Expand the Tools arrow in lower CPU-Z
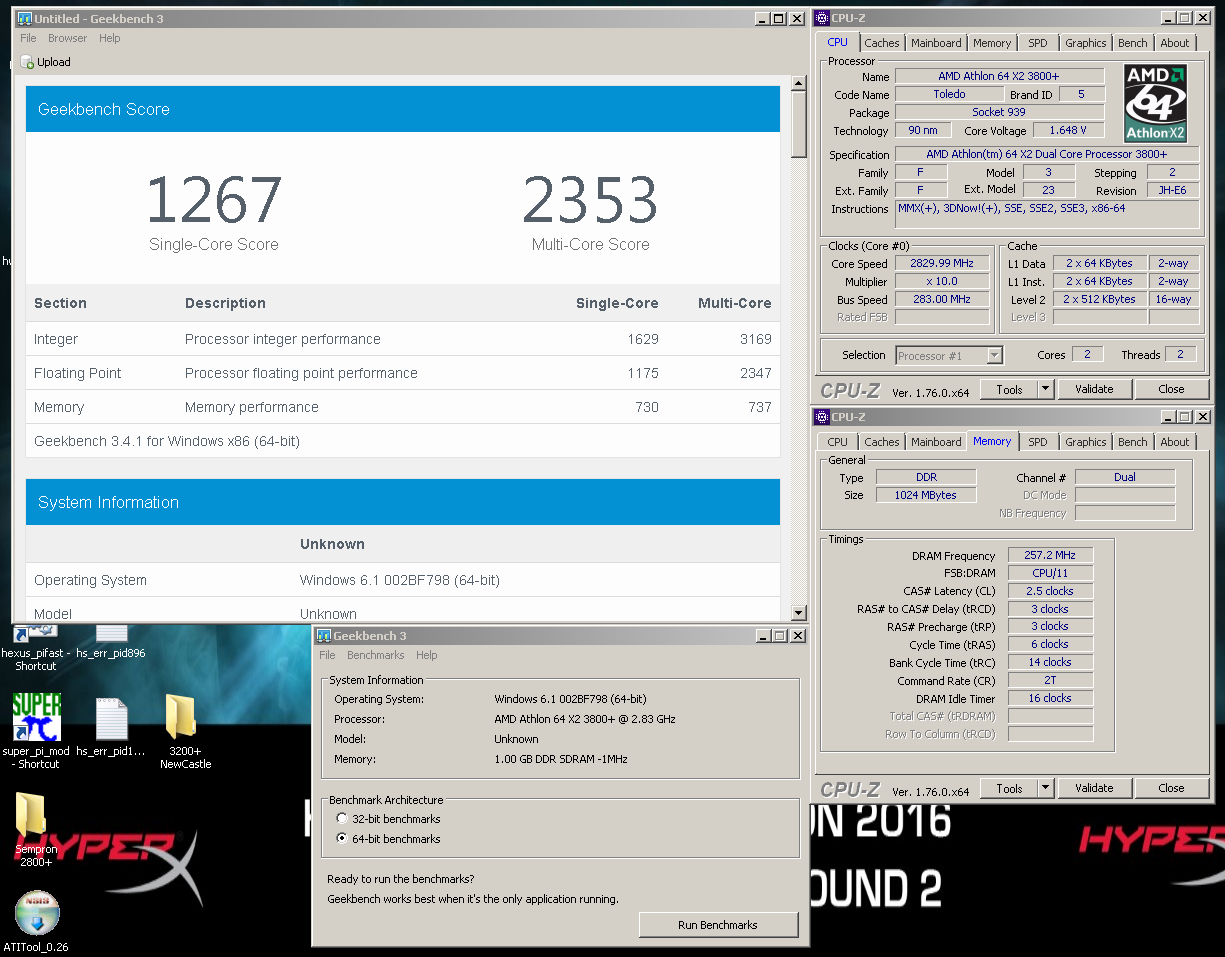Screen dimensions: 1225x957 click(x=1046, y=788)
